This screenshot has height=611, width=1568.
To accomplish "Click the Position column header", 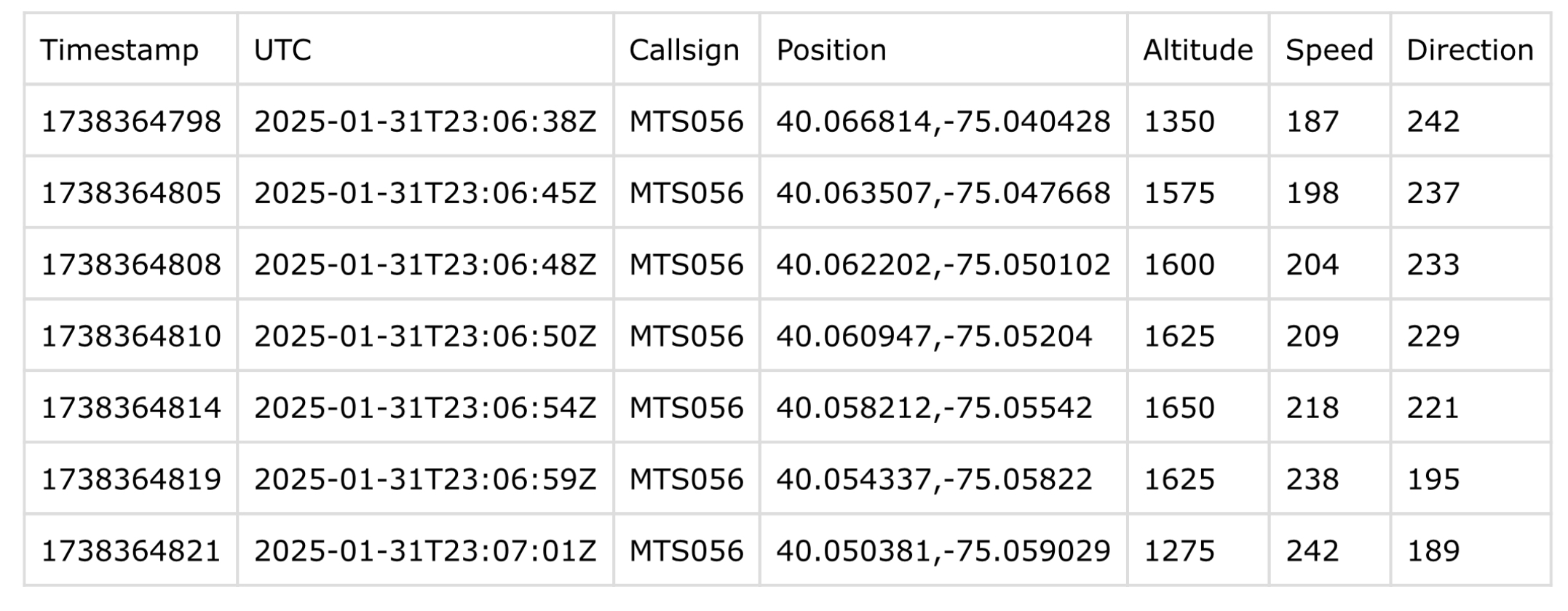I will point(831,50).
